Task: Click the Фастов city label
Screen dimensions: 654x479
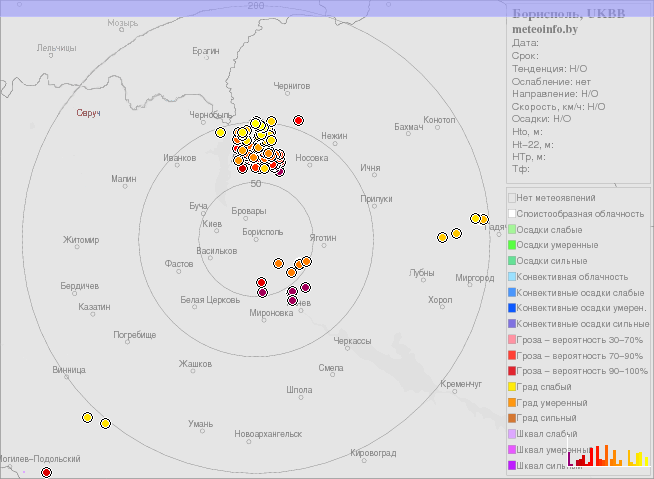Action: click(179, 264)
